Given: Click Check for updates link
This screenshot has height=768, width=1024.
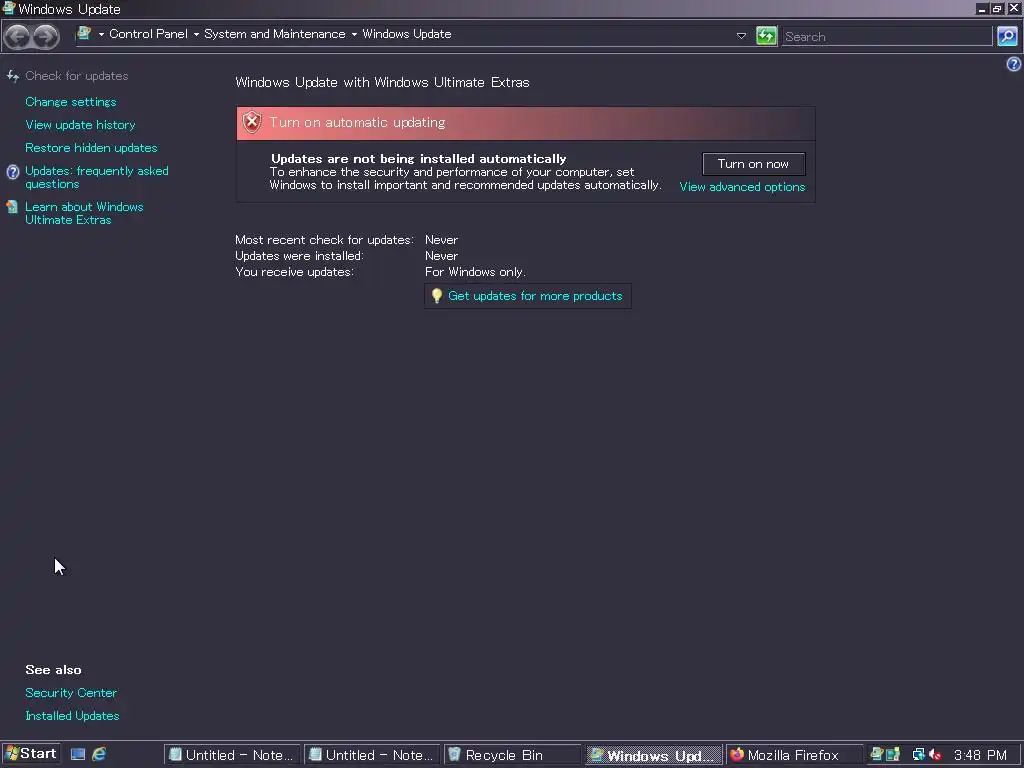Looking at the screenshot, I should tap(76, 76).
